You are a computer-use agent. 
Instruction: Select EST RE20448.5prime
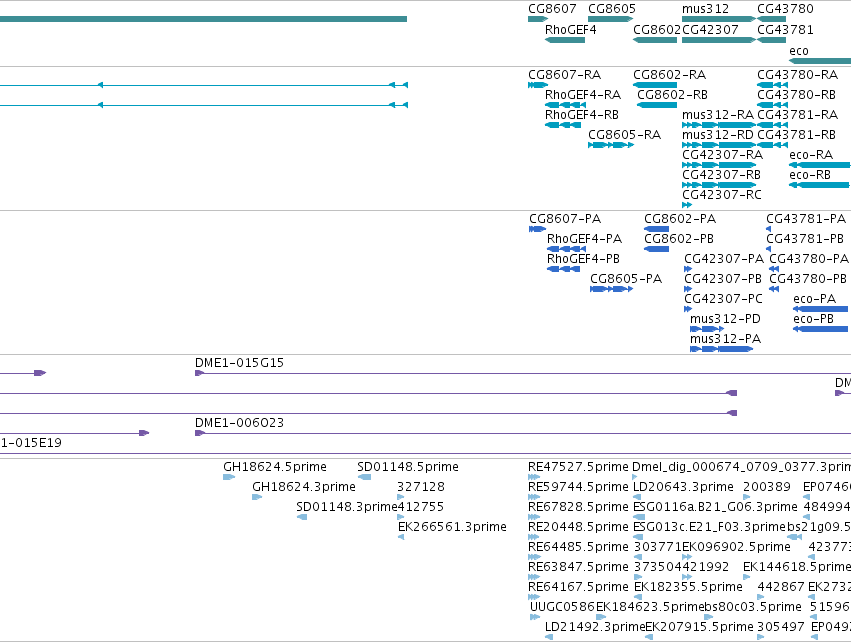pos(578,527)
